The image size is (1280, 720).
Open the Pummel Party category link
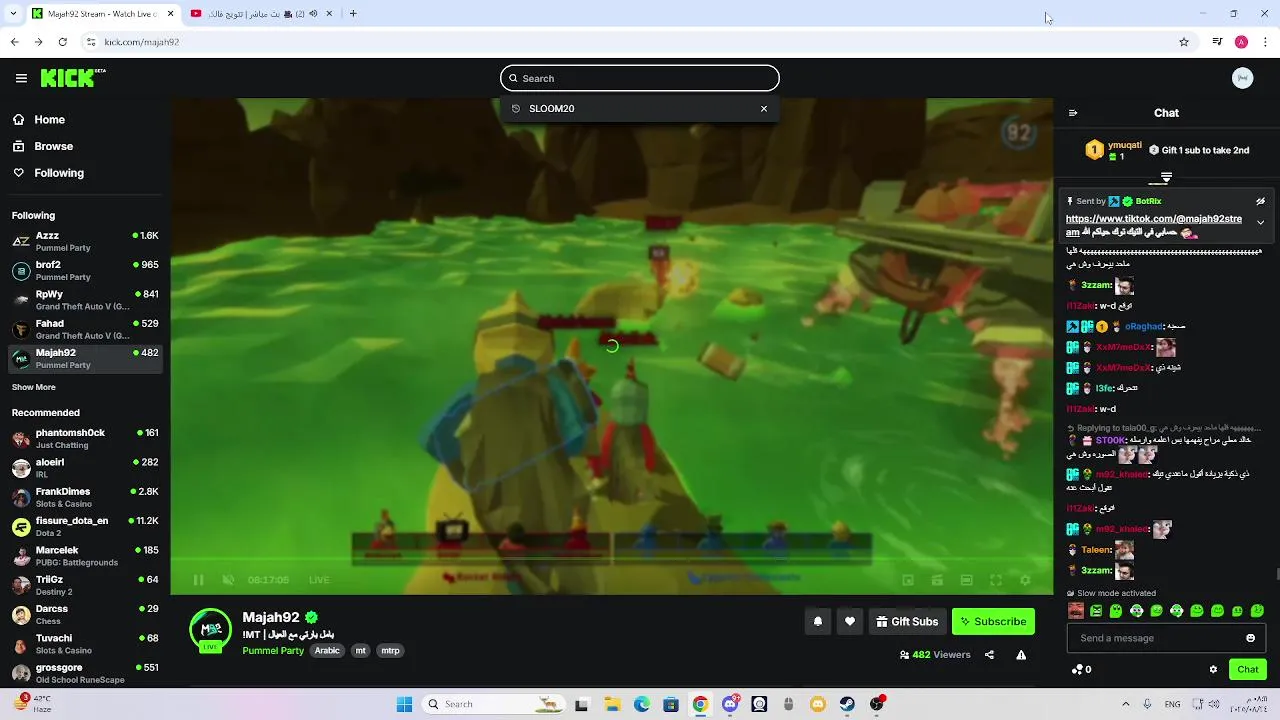273,650
